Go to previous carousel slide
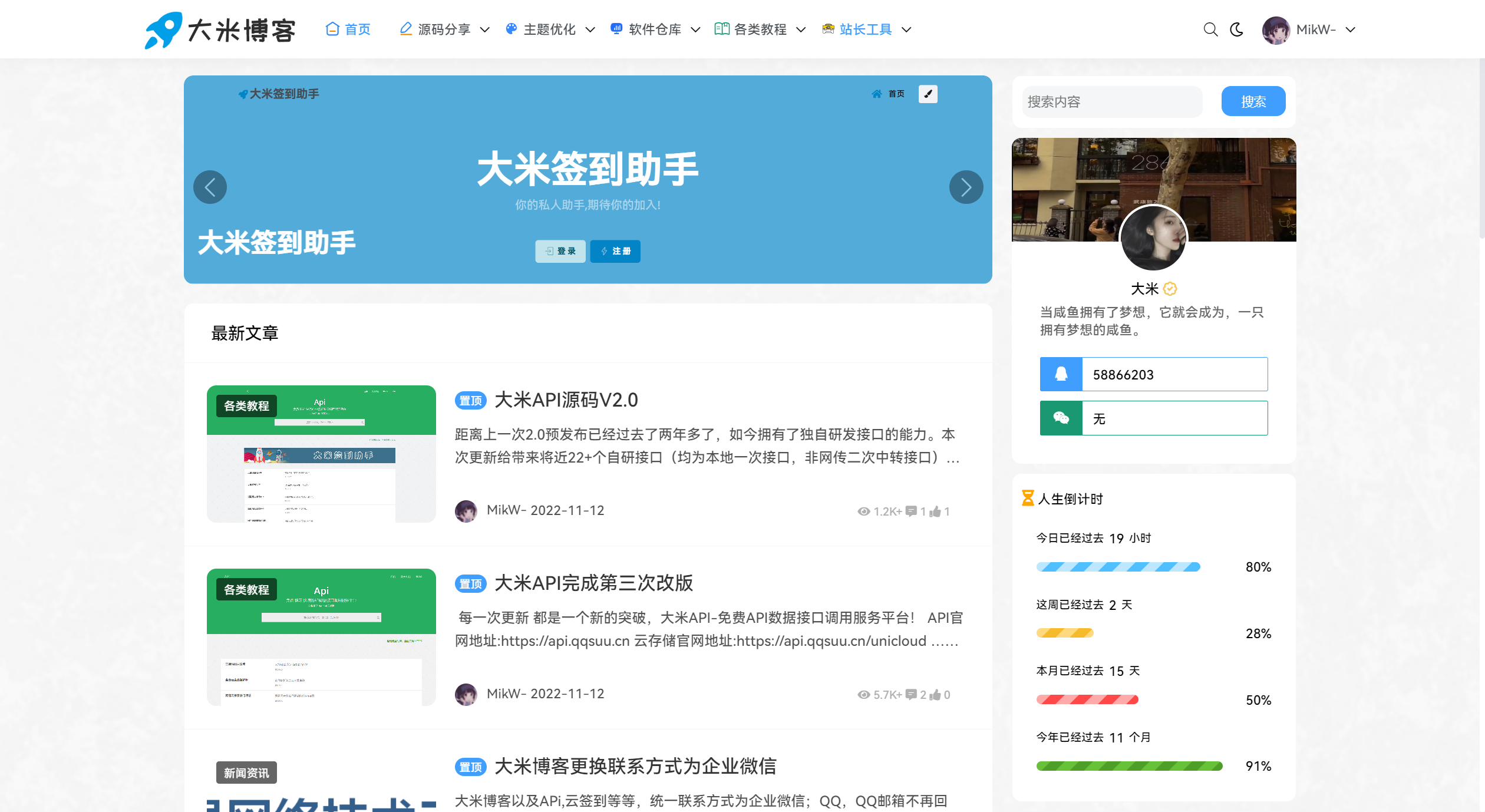Image resolution: width=1485 pixels, height=812 pixels. tap(210, 187)
